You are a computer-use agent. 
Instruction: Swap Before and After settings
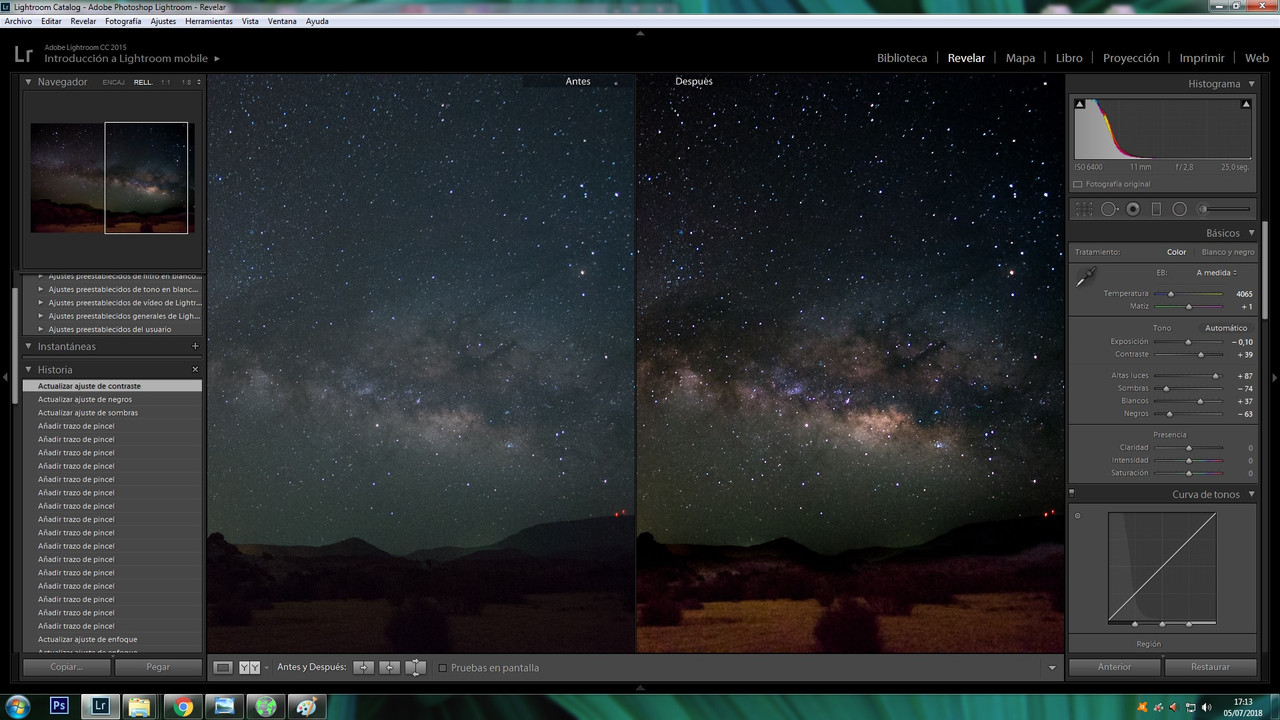point(415,667)
